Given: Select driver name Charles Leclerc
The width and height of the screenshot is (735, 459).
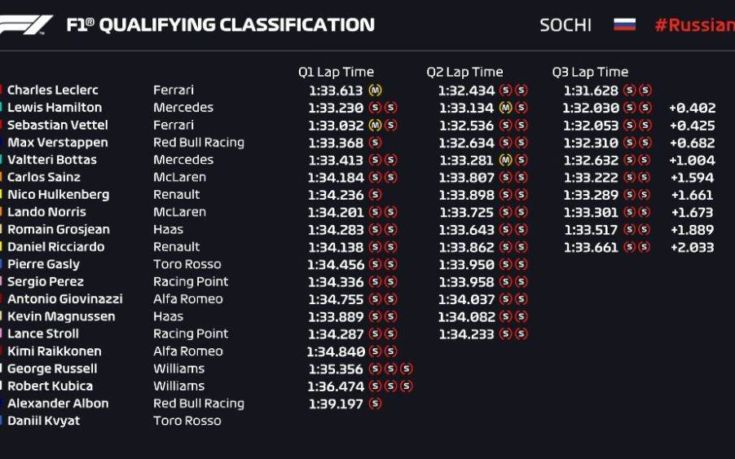Looking at the screenshot, I should 53,90.
